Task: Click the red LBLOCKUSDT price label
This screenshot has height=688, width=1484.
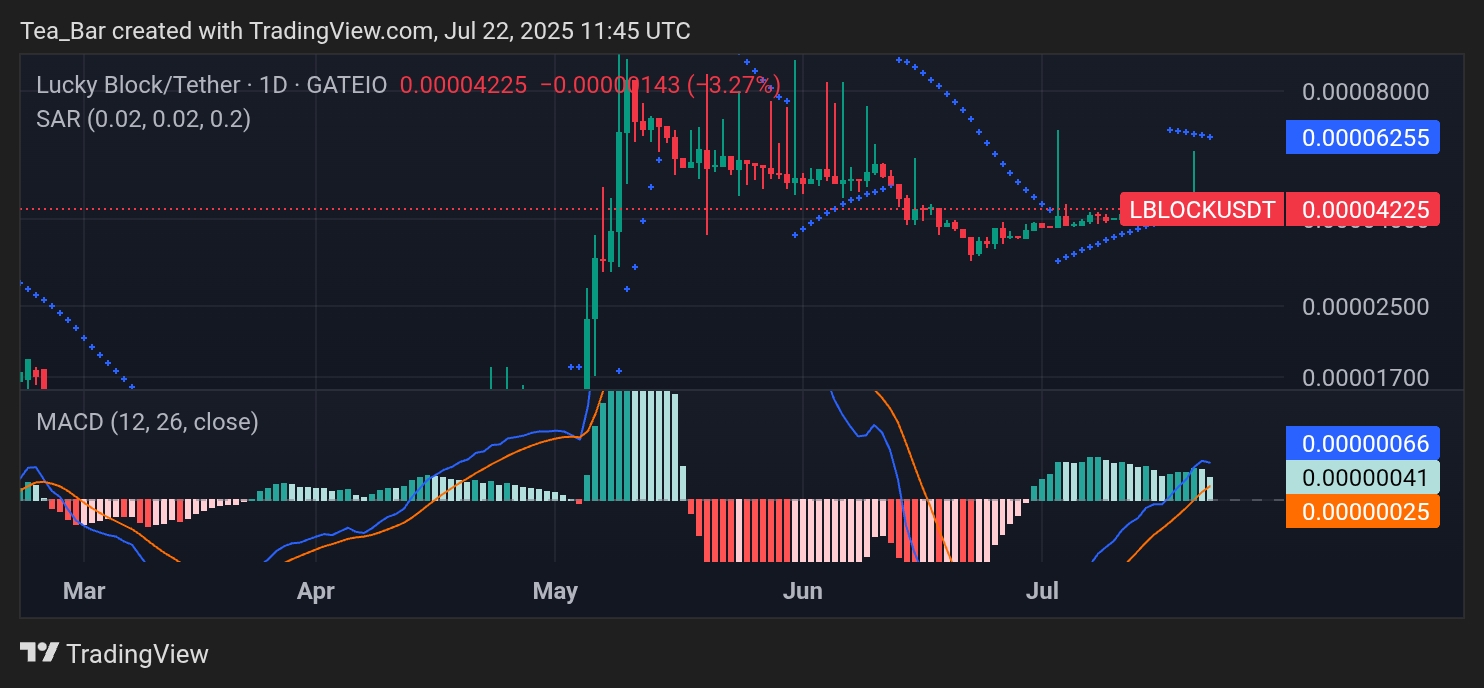Action: click(1202, 209)
